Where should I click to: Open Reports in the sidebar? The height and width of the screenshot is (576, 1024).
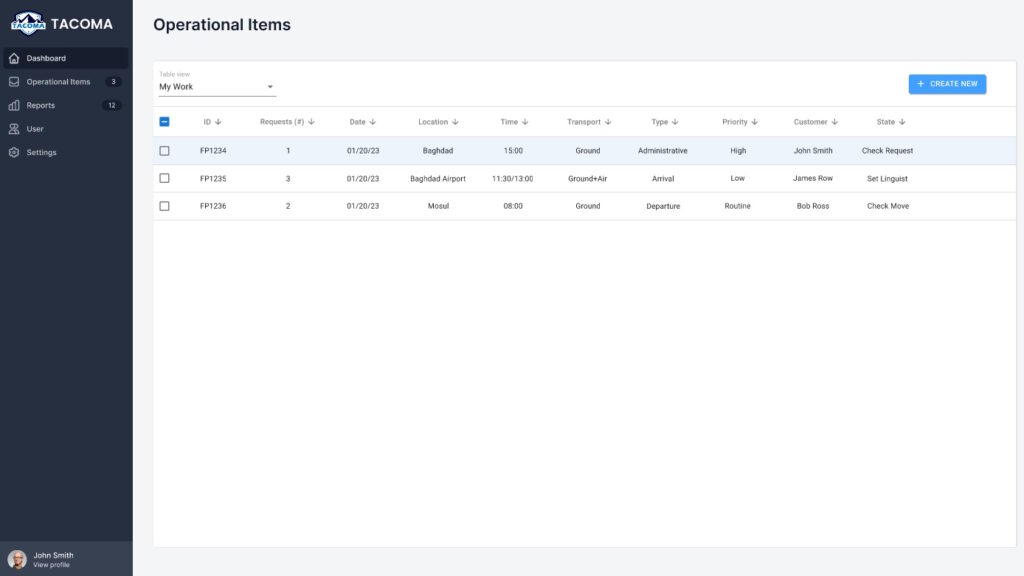pos(41,105)
